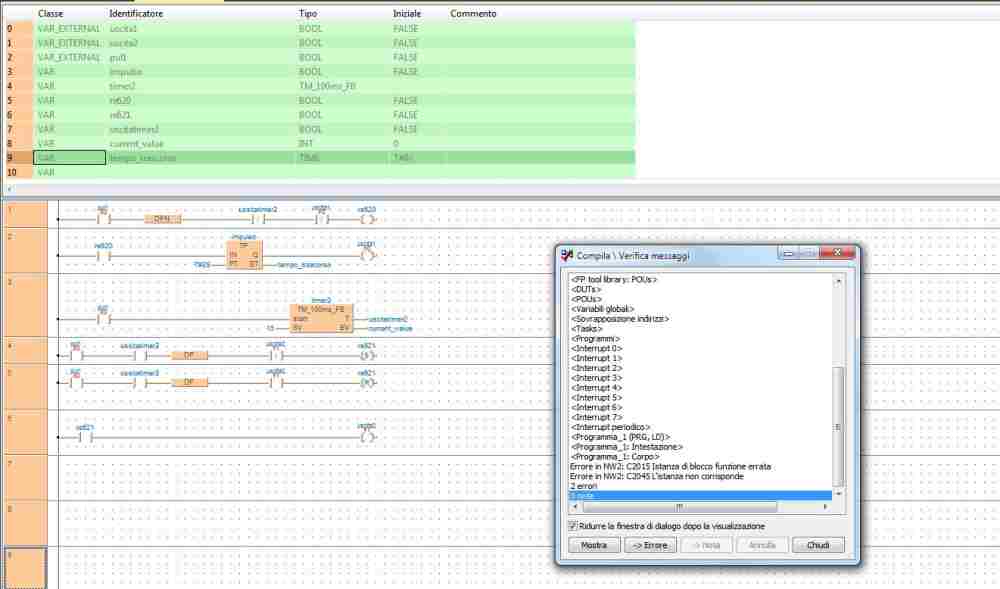Viewport: 1000px width, 589px height.
Task: Select the DF instruction in network 4
Action: [x=189, y=354]
